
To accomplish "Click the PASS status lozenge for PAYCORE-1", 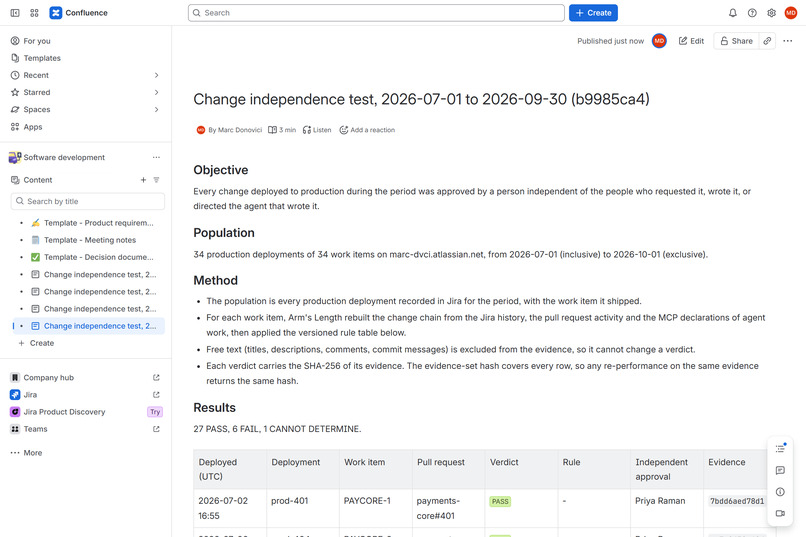I will [500, 502].
